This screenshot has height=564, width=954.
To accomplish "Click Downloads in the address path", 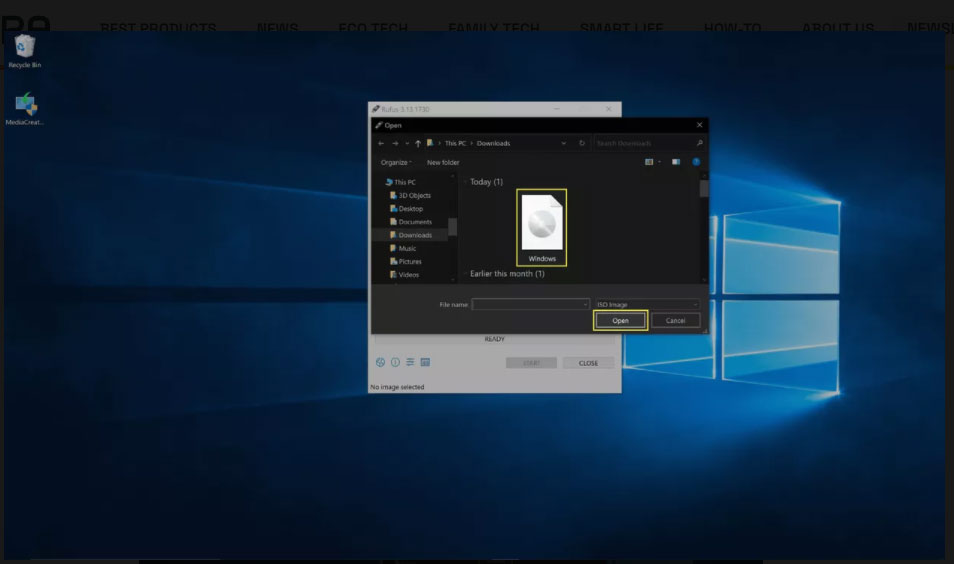I will (493, 144).
